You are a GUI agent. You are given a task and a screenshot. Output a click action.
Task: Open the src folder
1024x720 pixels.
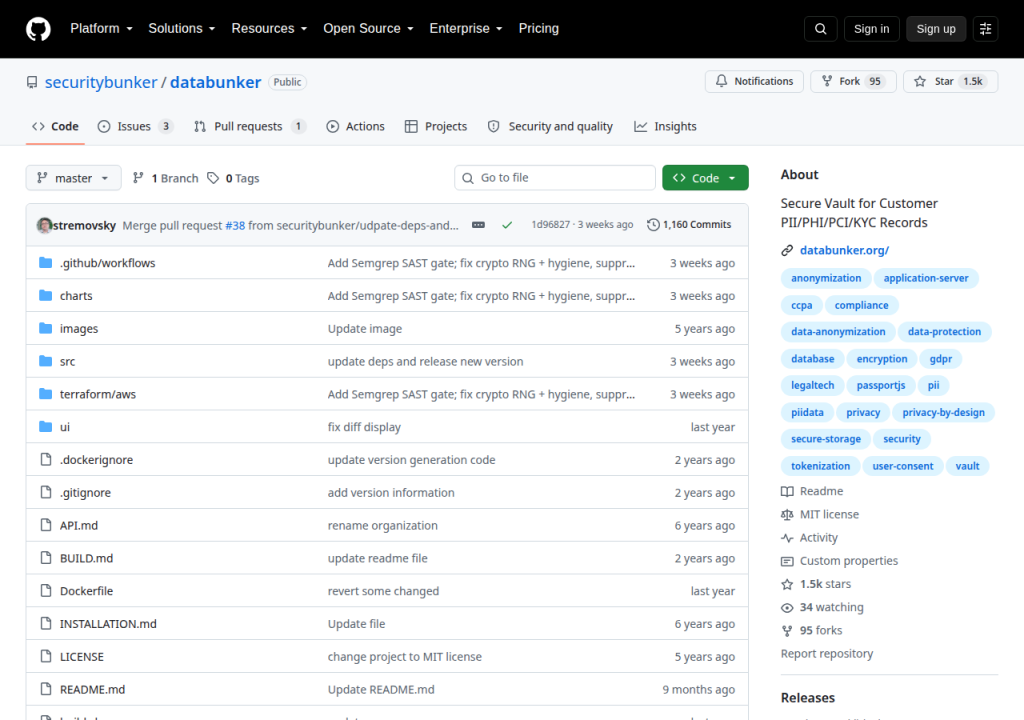[x=67, y=361]
